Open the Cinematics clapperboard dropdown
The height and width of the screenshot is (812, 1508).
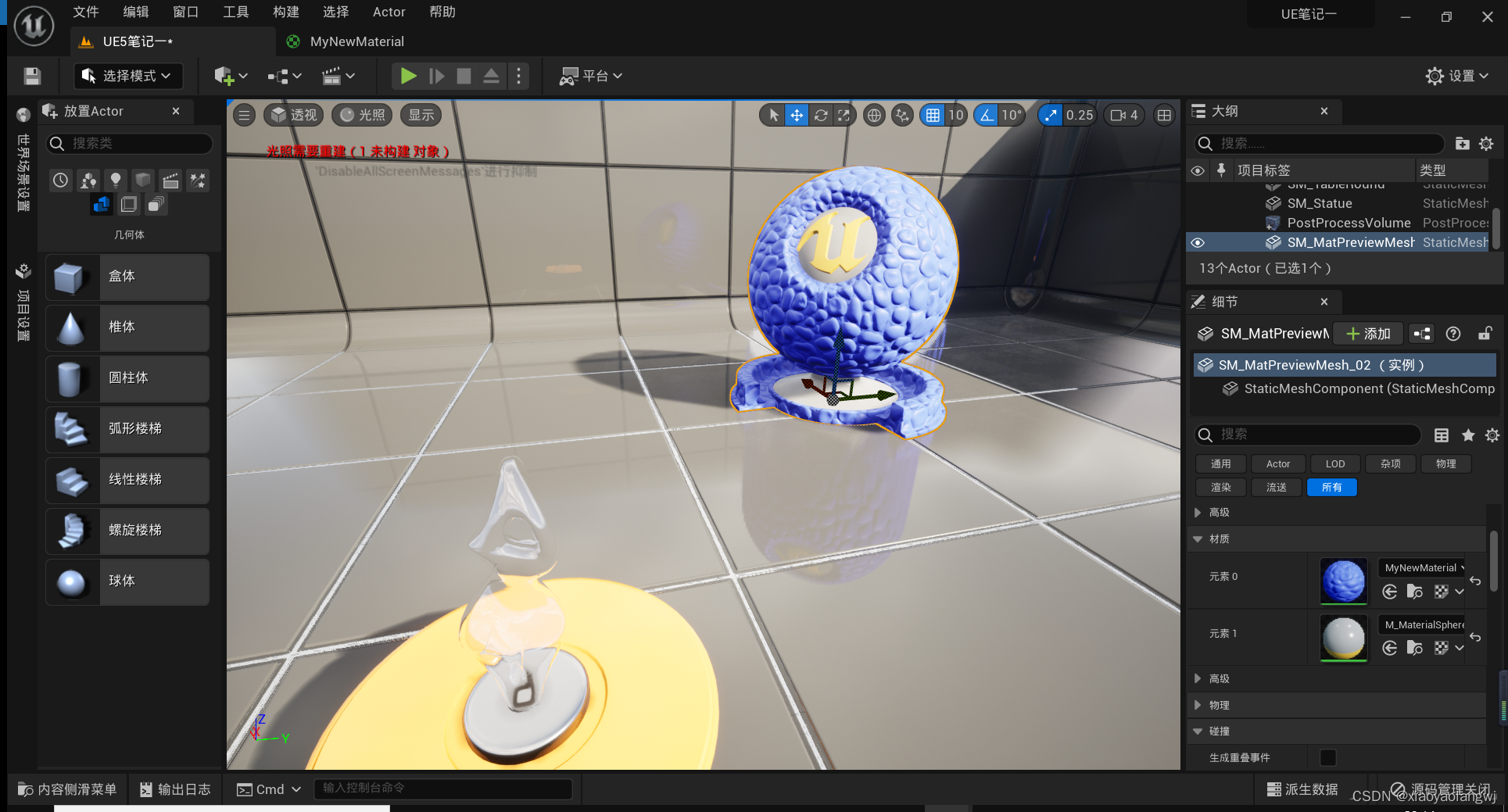click(x=338, y=76)
